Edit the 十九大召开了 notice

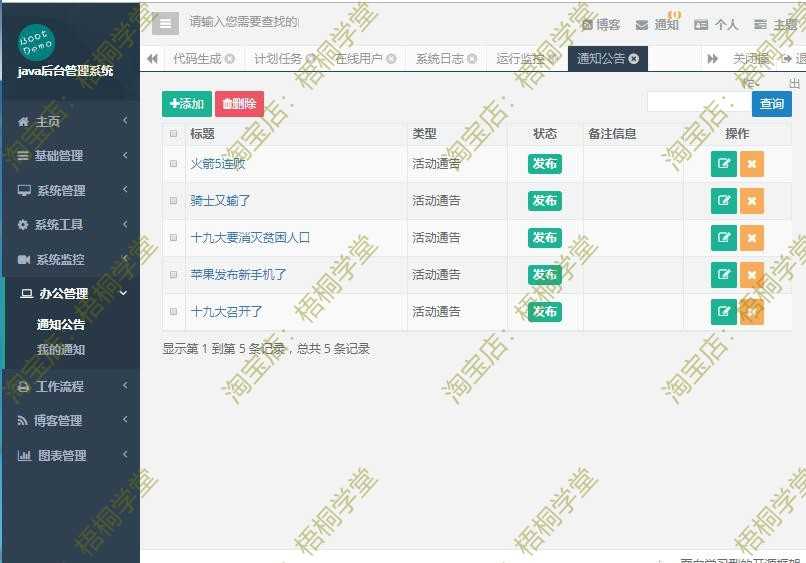(724, 312)
